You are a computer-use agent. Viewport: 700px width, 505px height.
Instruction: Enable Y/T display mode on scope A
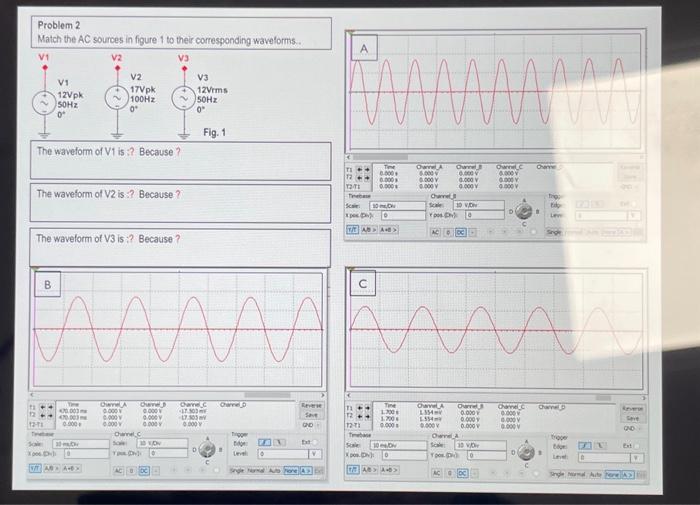352,230
